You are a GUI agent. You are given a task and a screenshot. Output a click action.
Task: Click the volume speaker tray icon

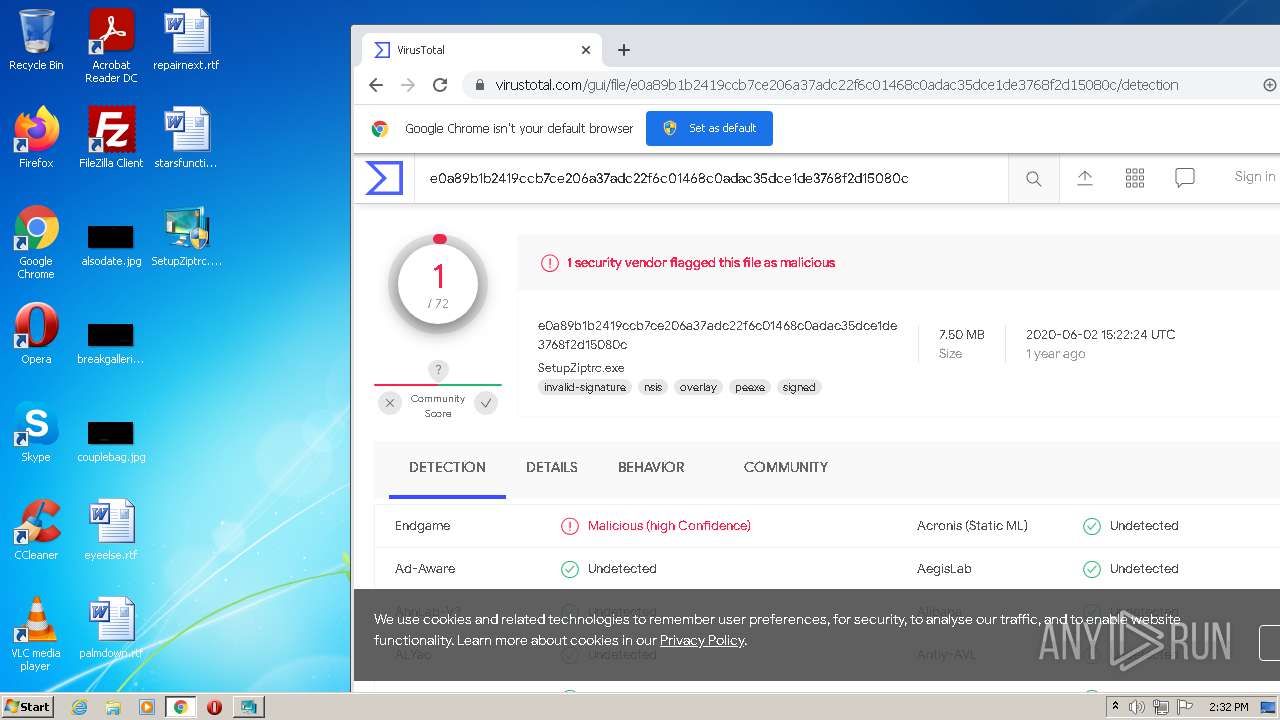coord(1137,707)
